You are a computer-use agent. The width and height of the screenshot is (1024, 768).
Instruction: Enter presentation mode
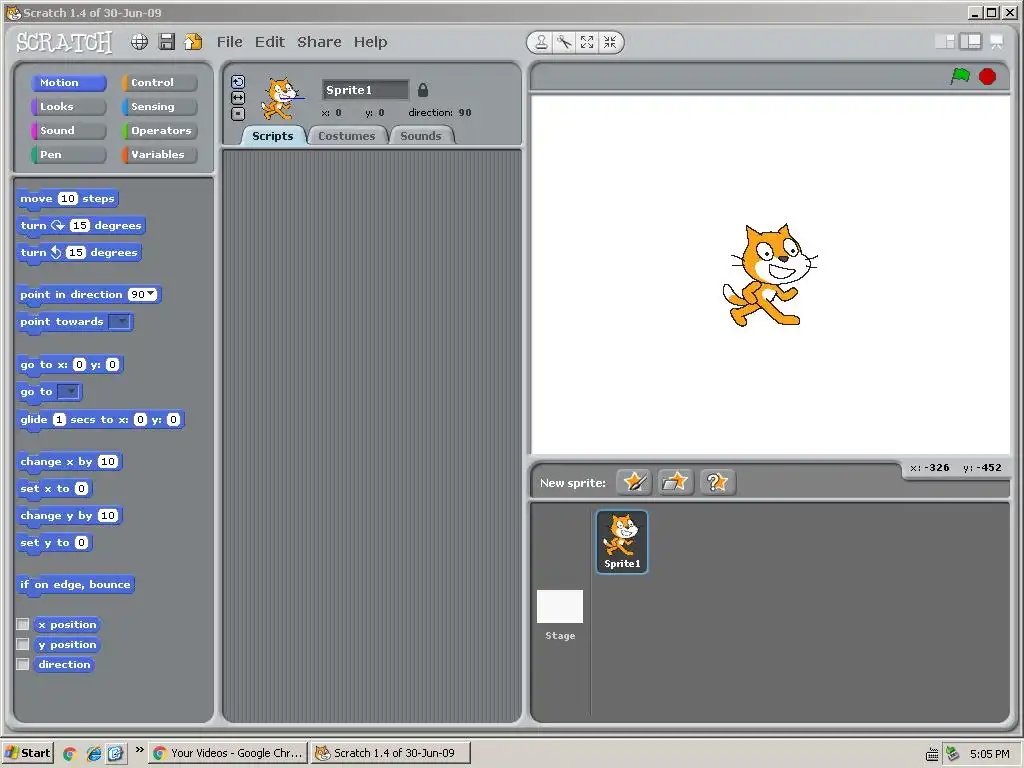[997, 42]
